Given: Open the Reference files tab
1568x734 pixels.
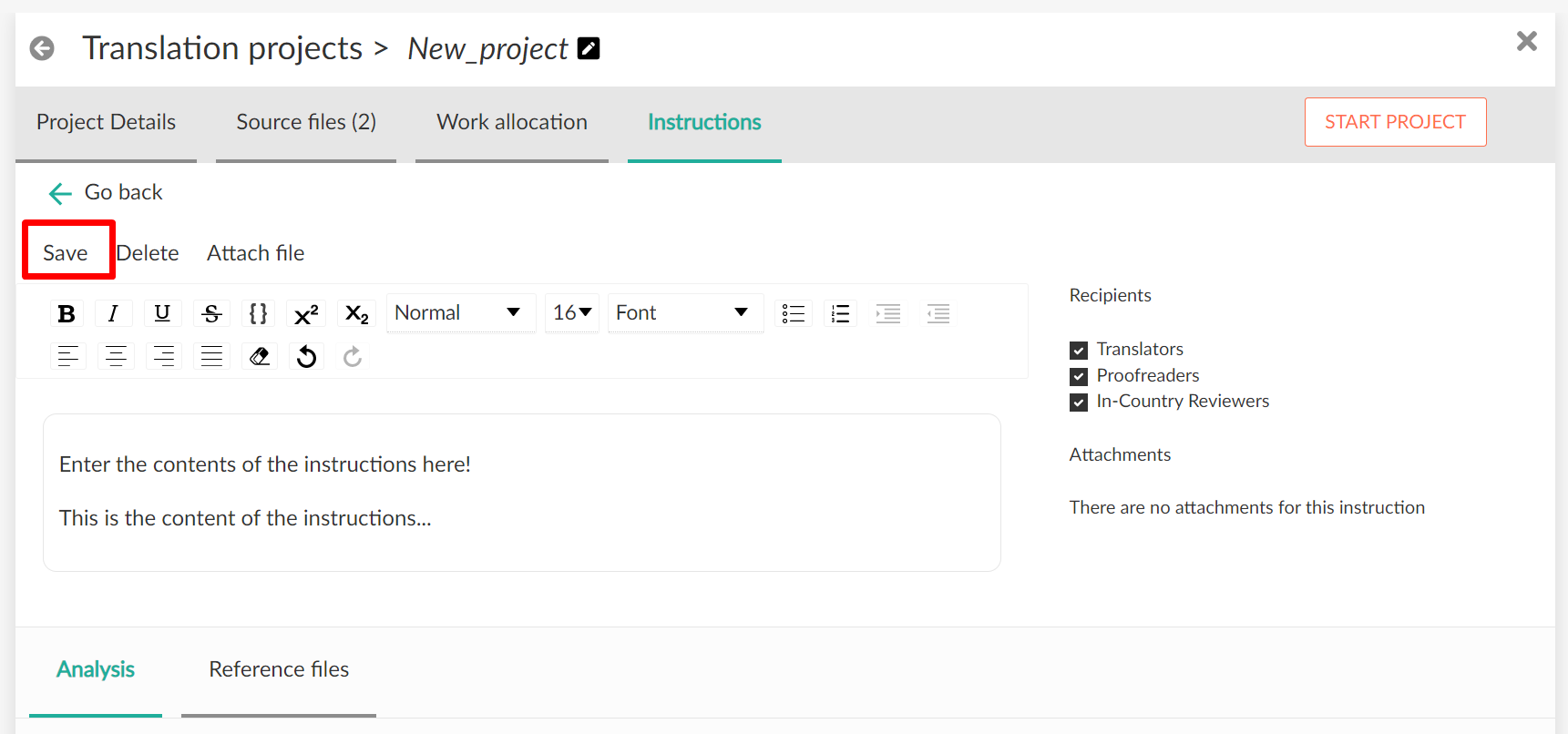Looking at the screenshot, I should click(x=279, y=671).
